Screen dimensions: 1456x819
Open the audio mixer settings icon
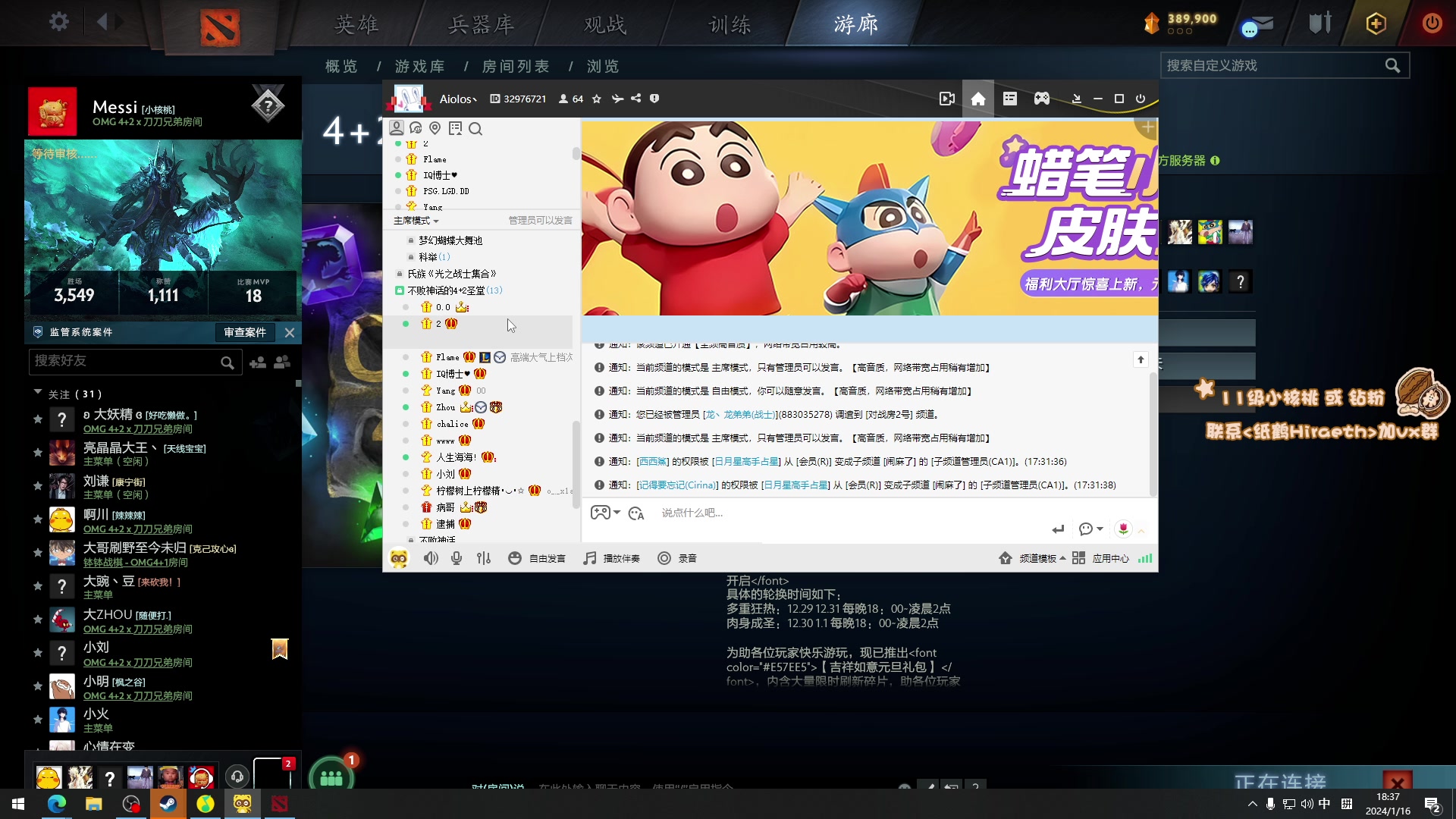tap(483, 558)
